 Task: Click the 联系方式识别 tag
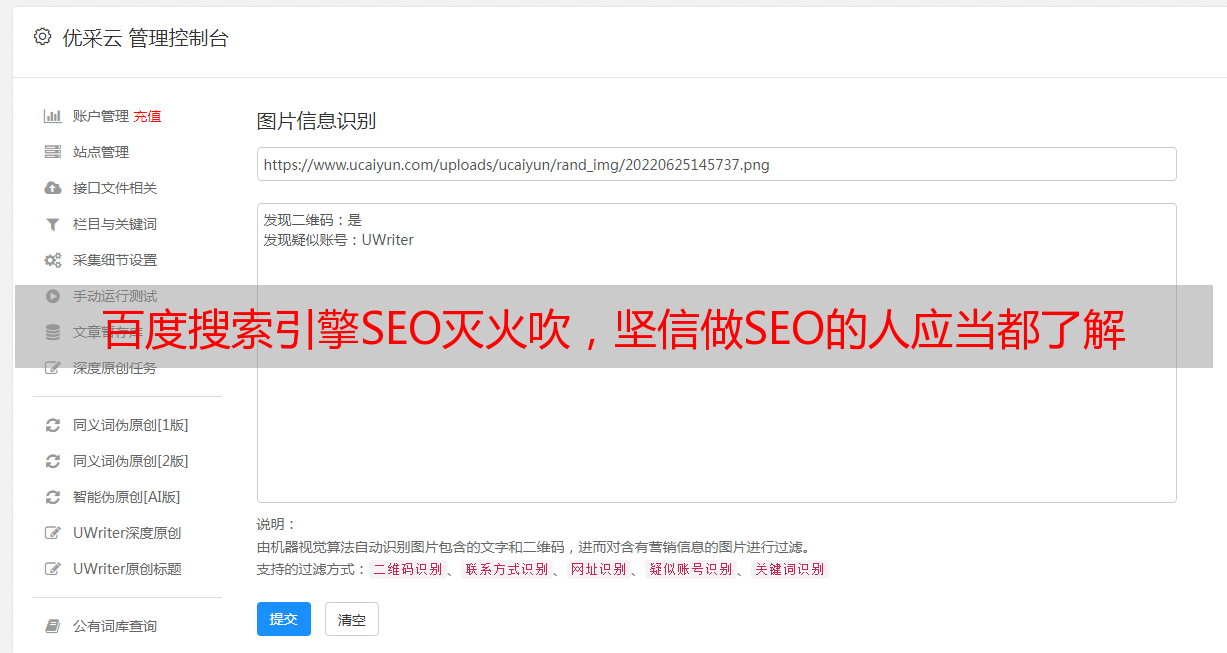506,569
